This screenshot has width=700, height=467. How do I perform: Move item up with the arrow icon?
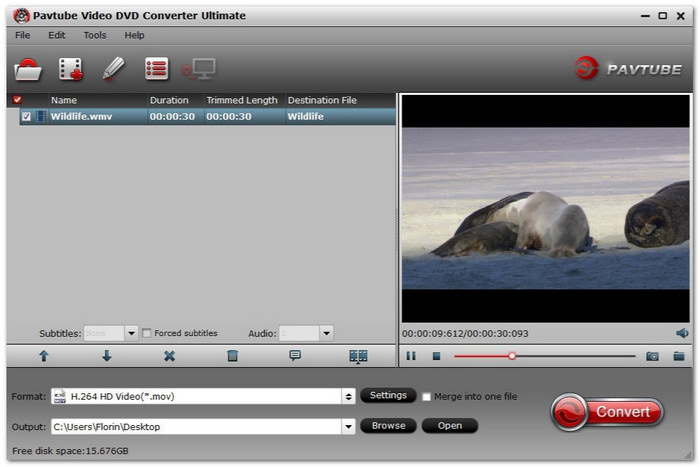click(x=44, y=356)
